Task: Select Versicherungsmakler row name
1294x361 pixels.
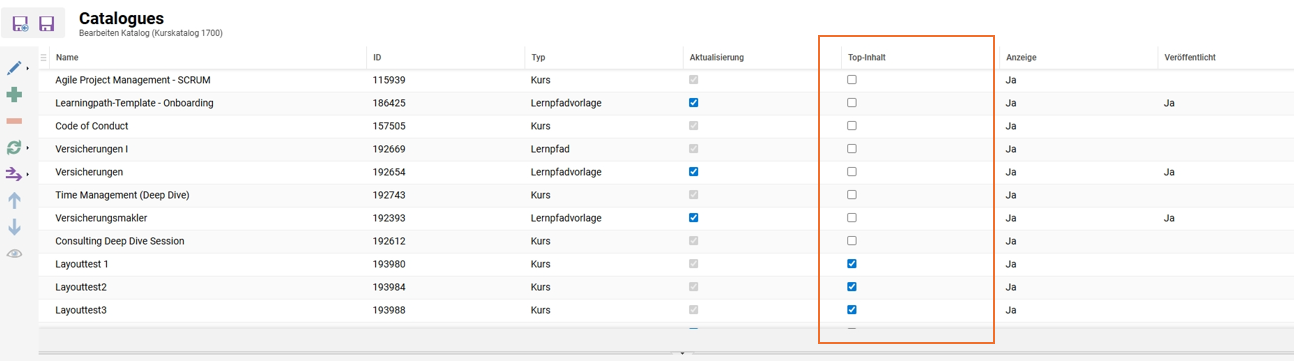Action: coord(100,218)
